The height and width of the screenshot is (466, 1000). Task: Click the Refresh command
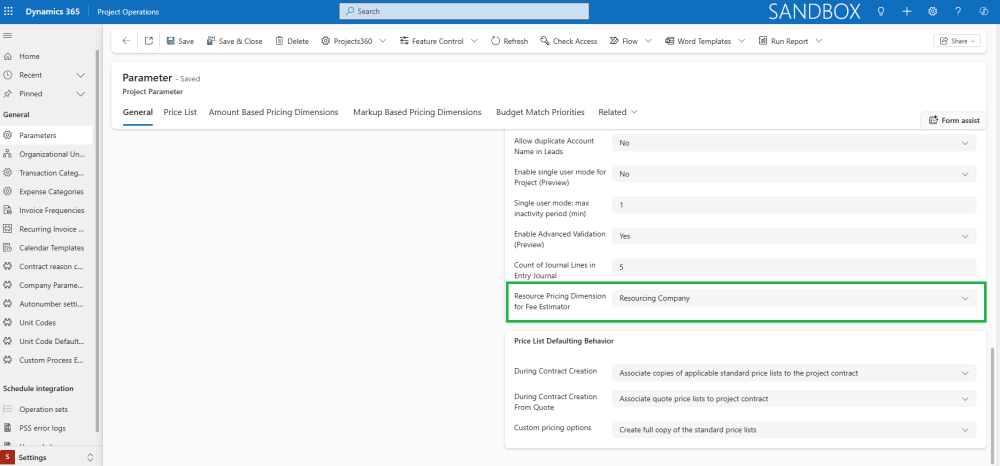(509, 41)
